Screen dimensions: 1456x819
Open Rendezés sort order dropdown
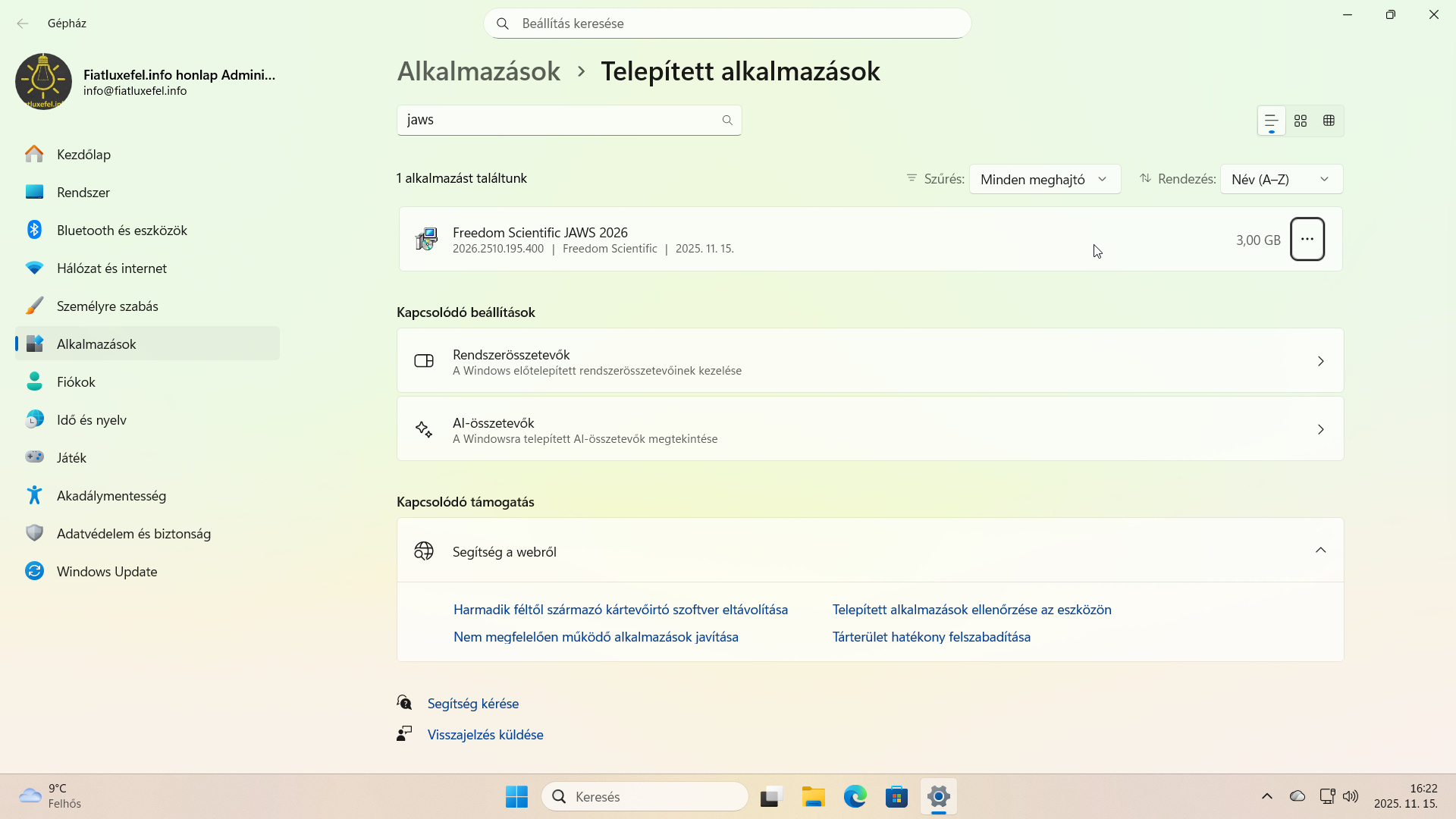click(x=1281, y=179)
